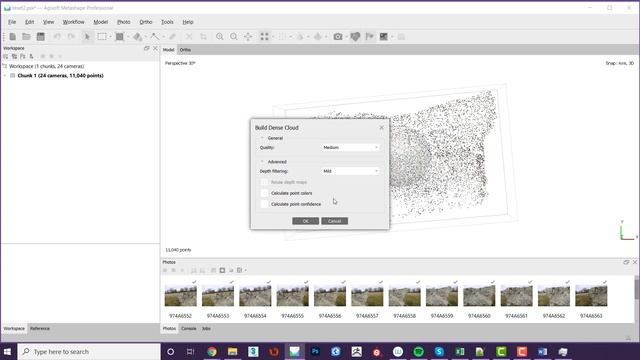
Task: Click the Draw Polyline/Ruler tool icon
Action: (155, 37)
